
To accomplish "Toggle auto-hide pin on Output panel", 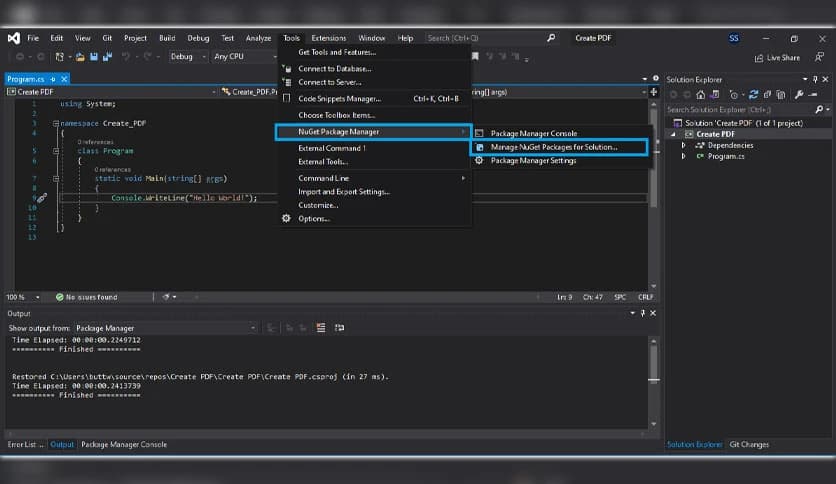I will coord(642,313).
